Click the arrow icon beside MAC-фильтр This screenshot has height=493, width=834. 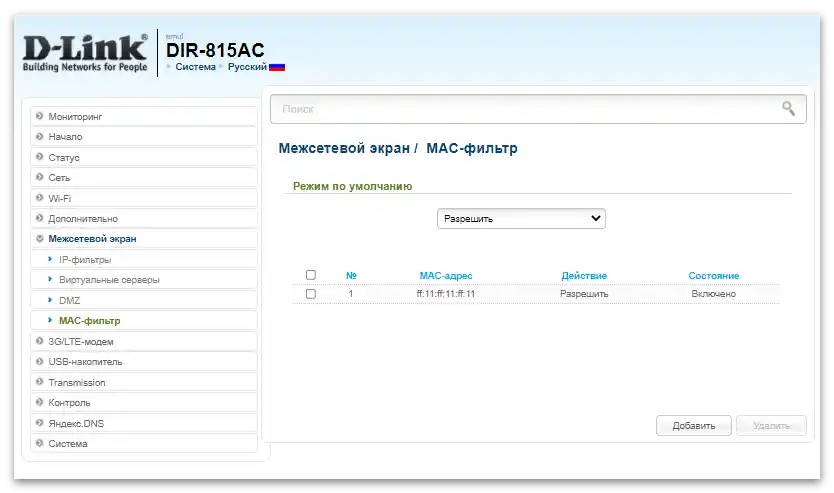(x=50, y=320)
